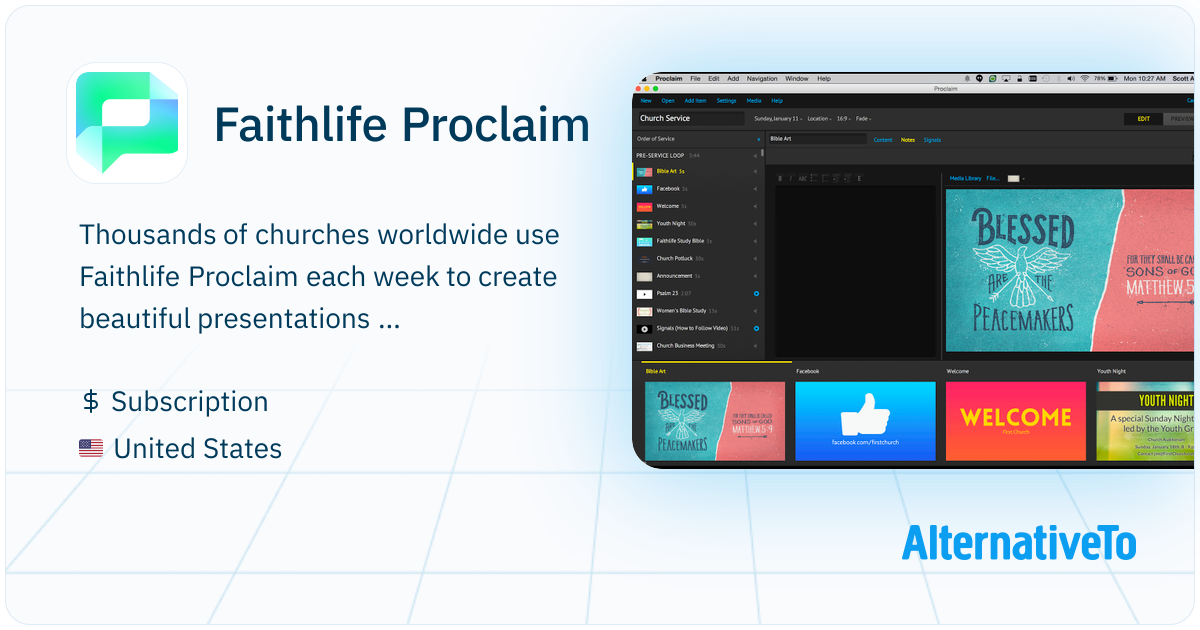This screenshot has height=630, width=1200.
Task: Switch to EDIT mode
Action: click(x=1143, y=119)
